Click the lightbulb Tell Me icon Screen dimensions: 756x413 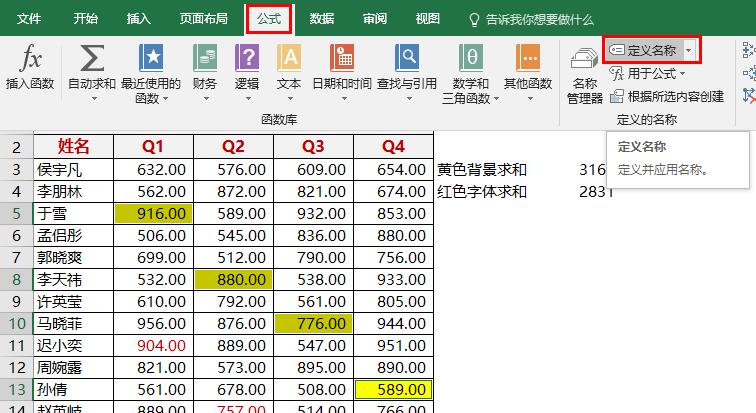[x=474, y=20]
